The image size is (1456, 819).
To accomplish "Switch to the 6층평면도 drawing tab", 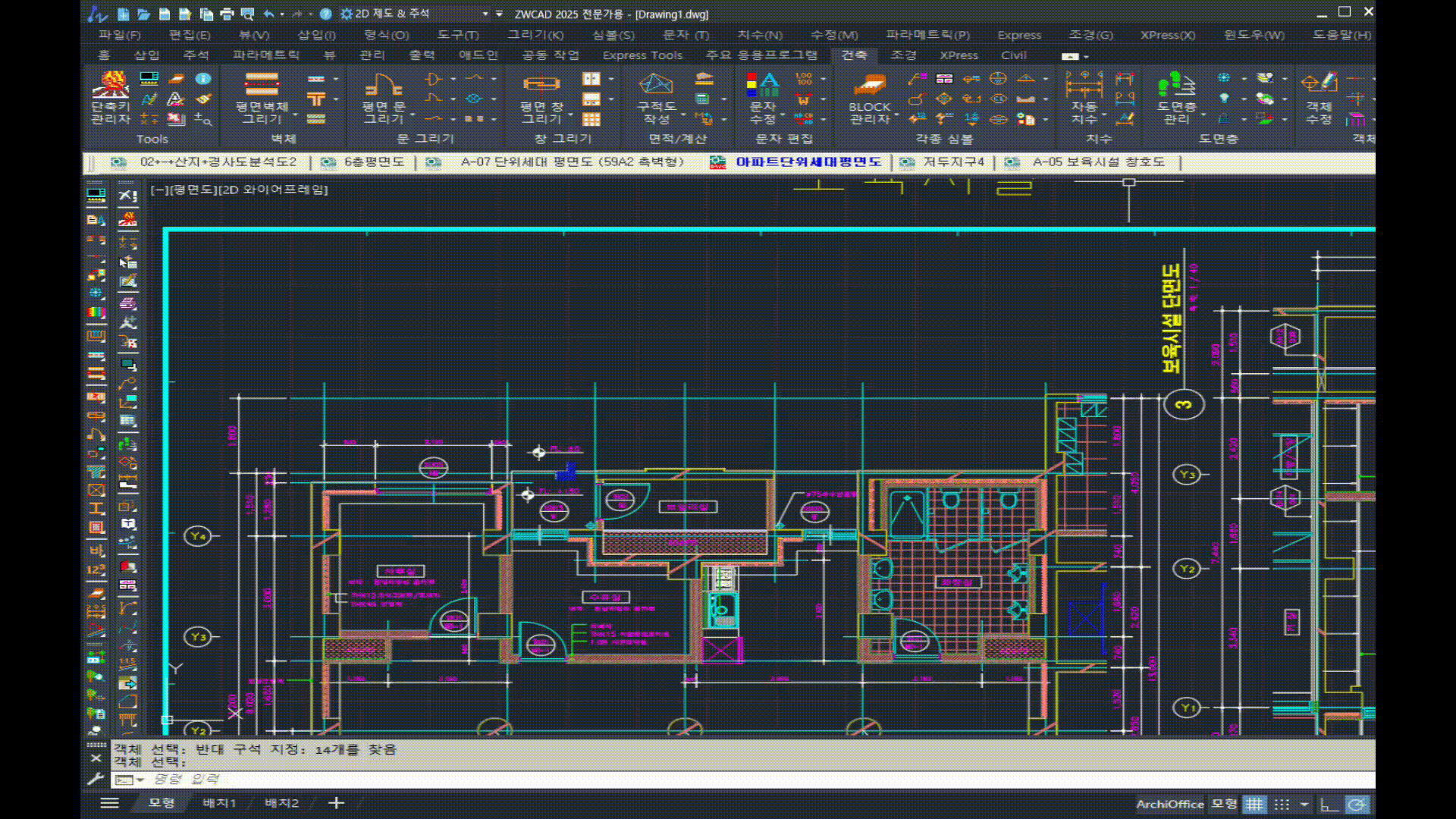I will click(x=374, y=162).
